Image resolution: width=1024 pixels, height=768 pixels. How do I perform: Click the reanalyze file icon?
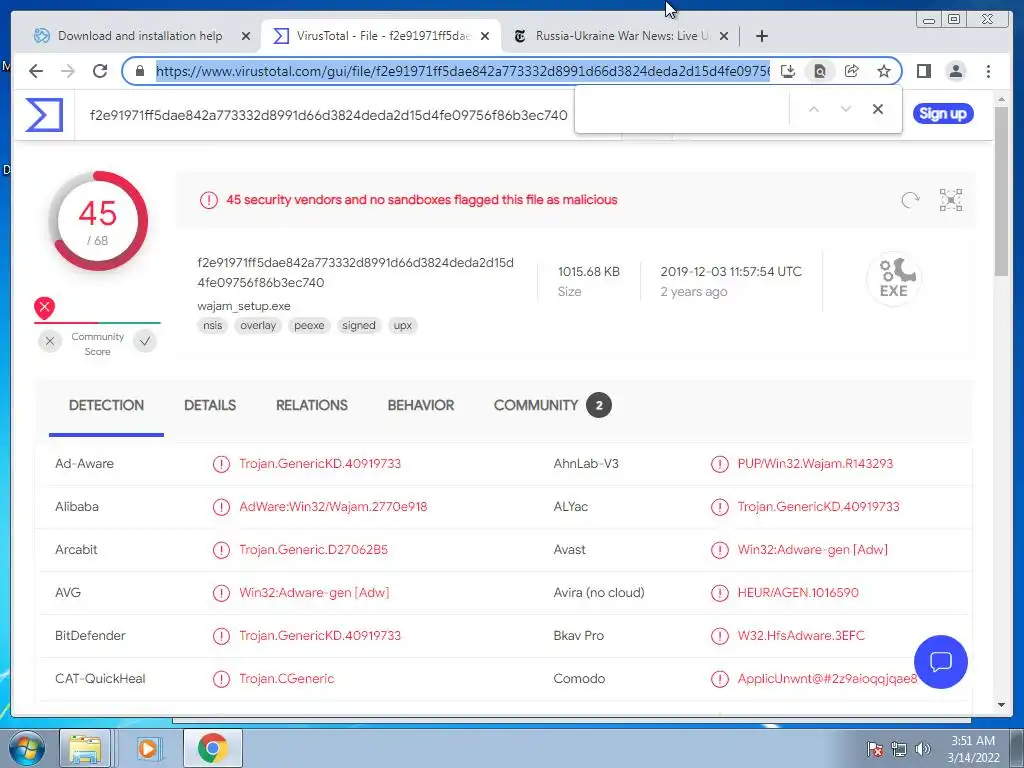(x=910, y=200)
